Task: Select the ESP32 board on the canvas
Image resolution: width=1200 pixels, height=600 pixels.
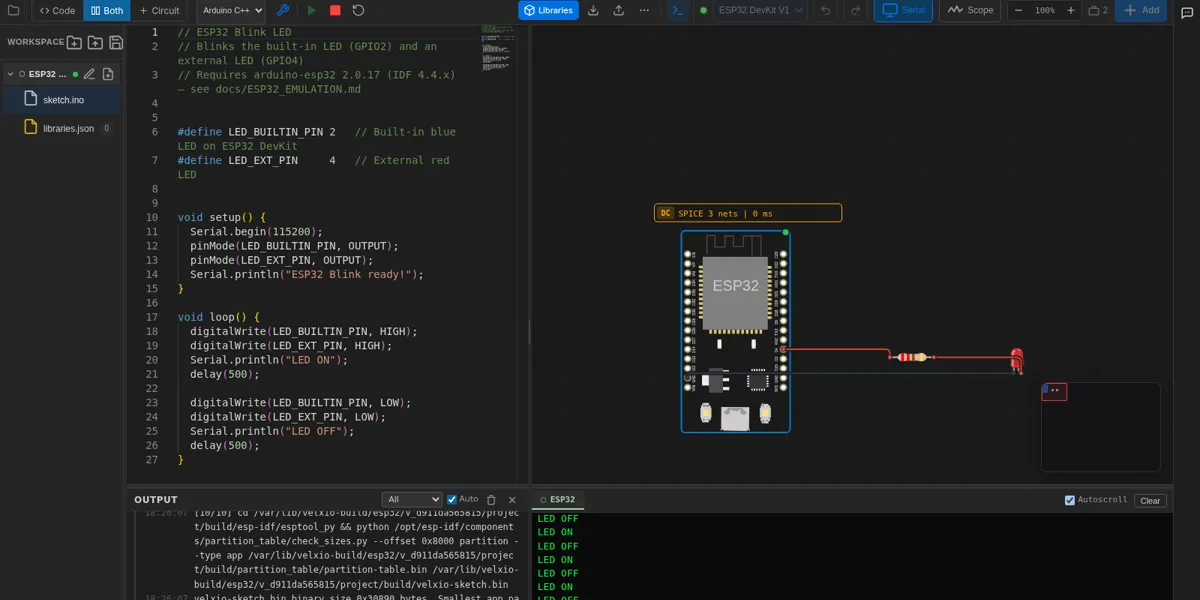Action: coord(736,331)
